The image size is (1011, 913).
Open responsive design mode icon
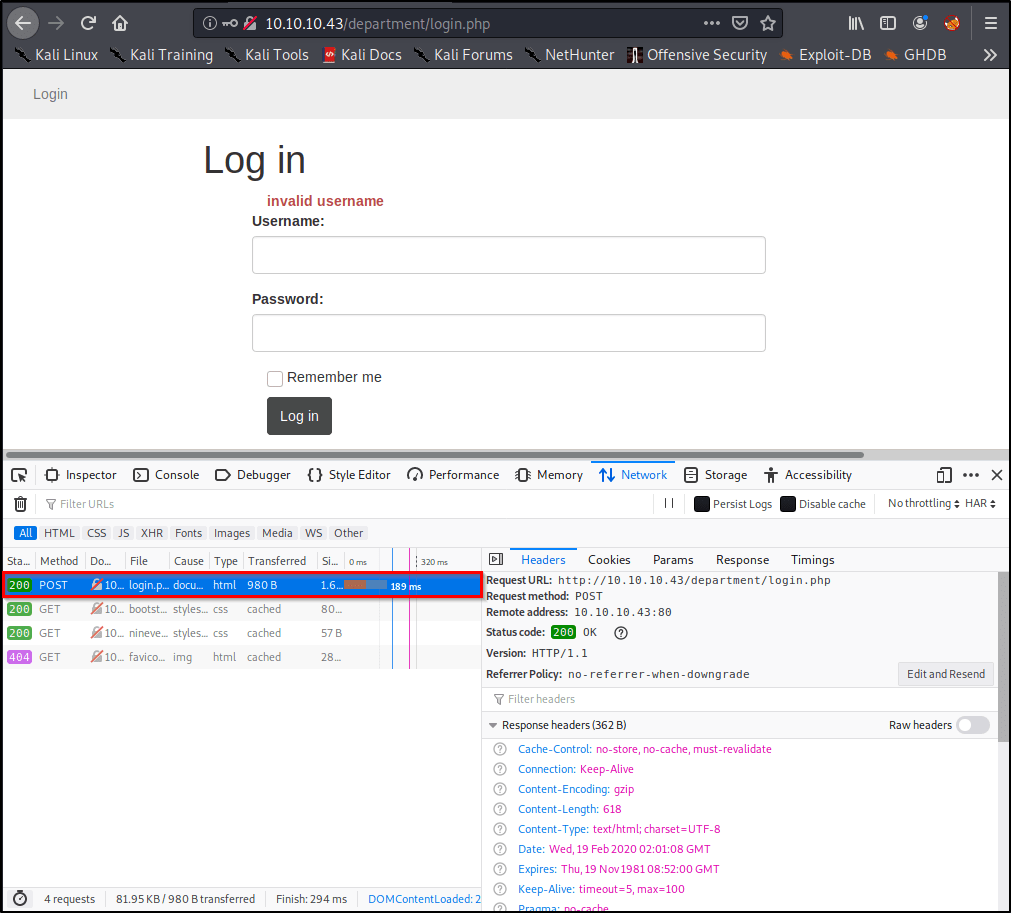944,475
